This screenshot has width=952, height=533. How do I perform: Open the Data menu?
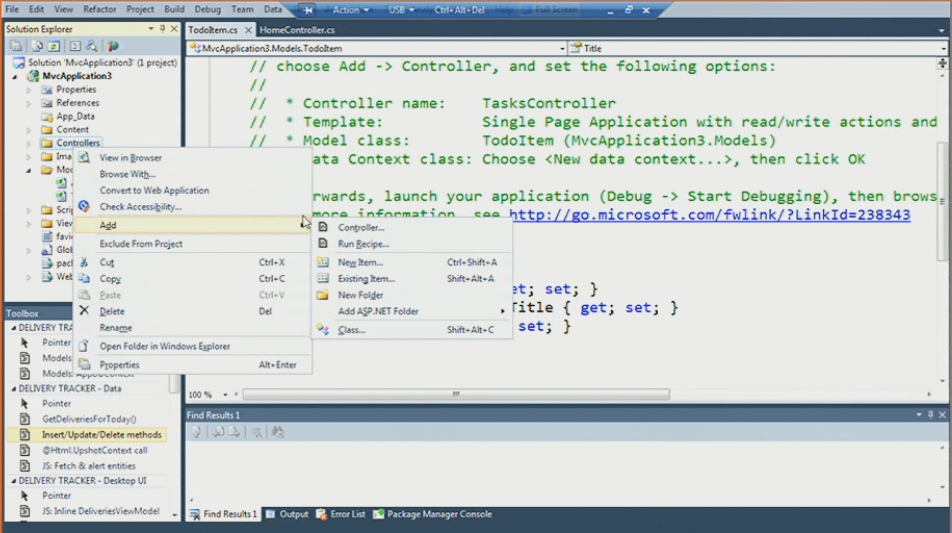pyautogui.click(x=273, y=9)
